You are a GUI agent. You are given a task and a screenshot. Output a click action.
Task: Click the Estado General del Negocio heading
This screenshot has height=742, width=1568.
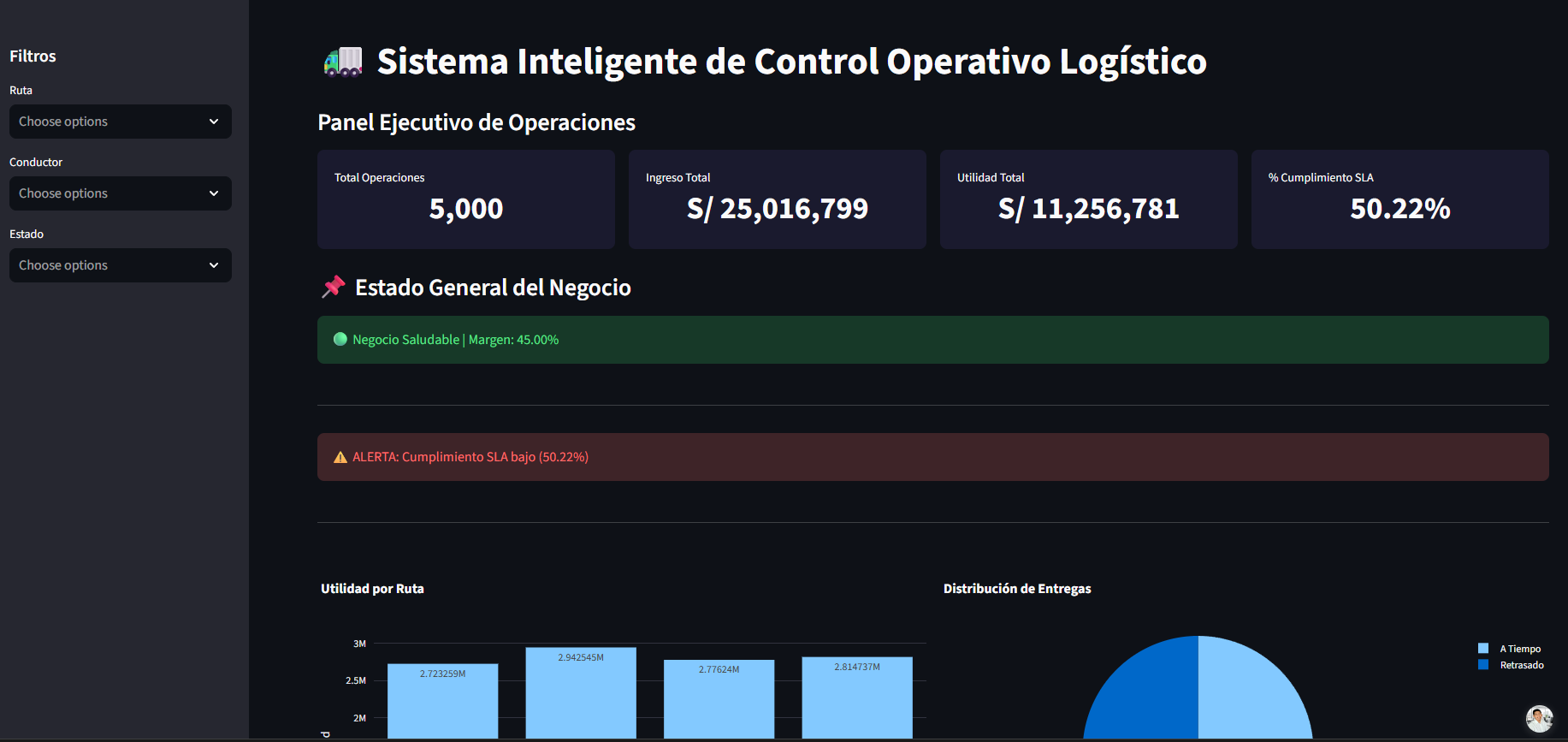(x=493, y=288)
